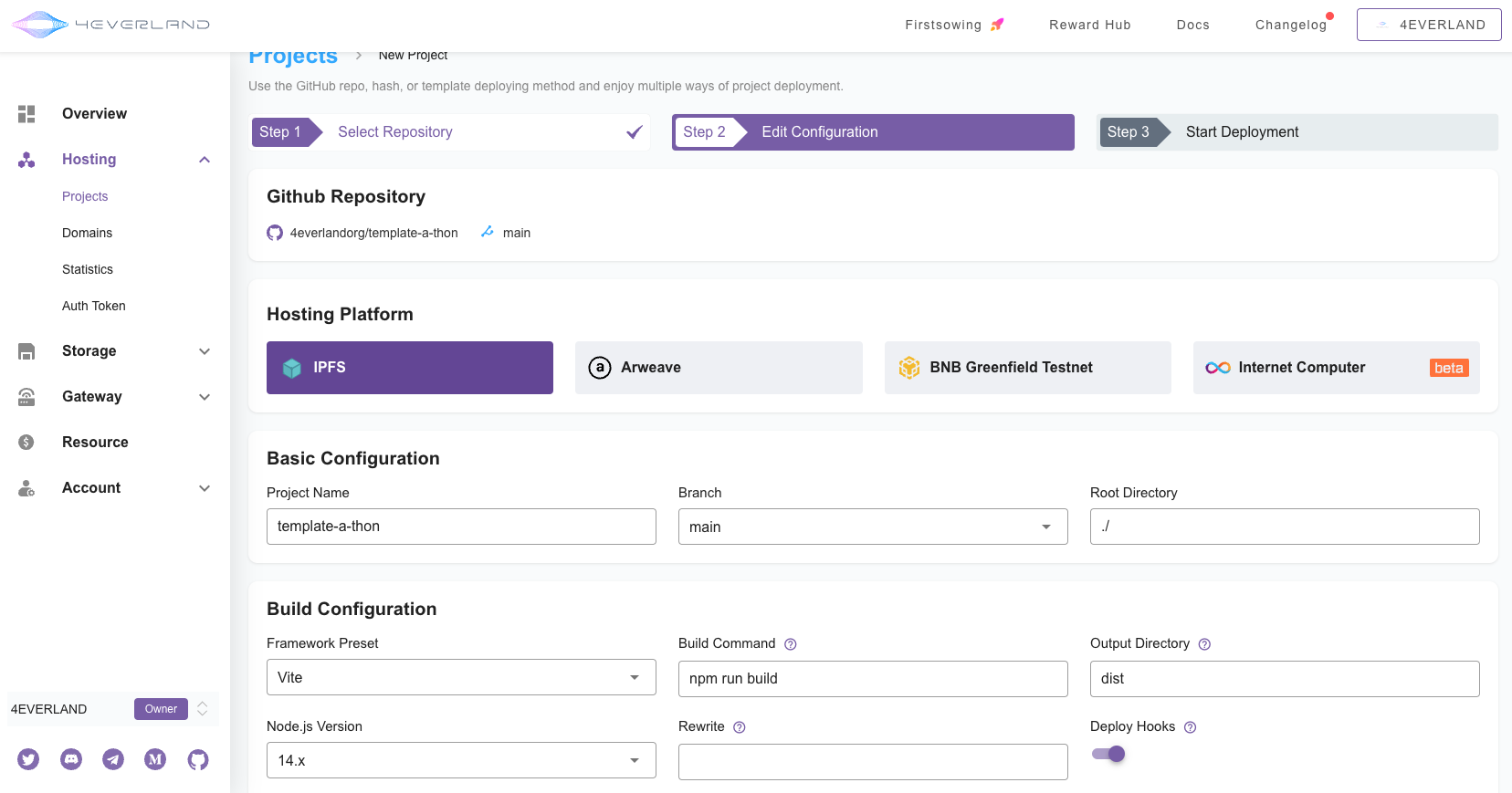Open the Telegram social link icon
This screenshot has height=793, width=1512.
tap(113, 759)
